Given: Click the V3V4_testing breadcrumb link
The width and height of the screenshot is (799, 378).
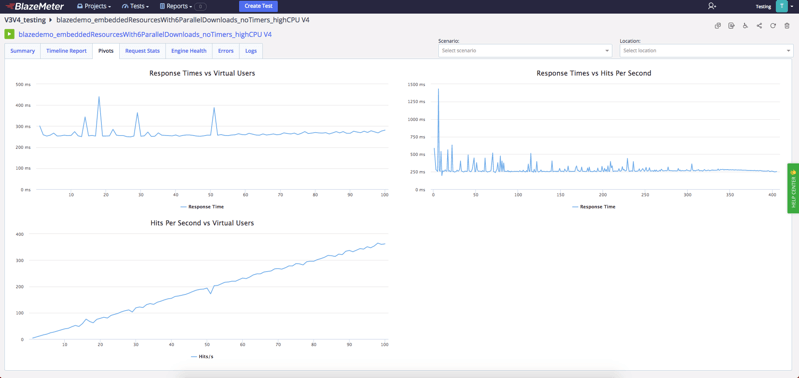Looking at the screenshot, I should click(x=24, y=20).
